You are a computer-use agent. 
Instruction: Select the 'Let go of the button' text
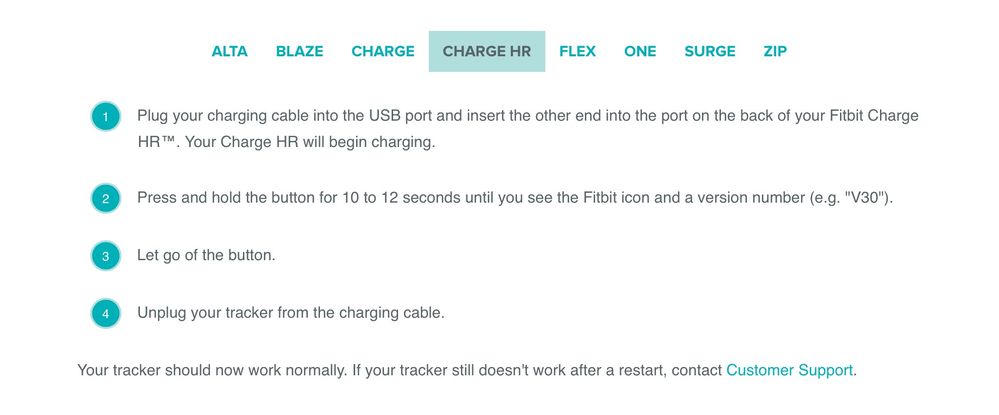(x=206, y=256)
